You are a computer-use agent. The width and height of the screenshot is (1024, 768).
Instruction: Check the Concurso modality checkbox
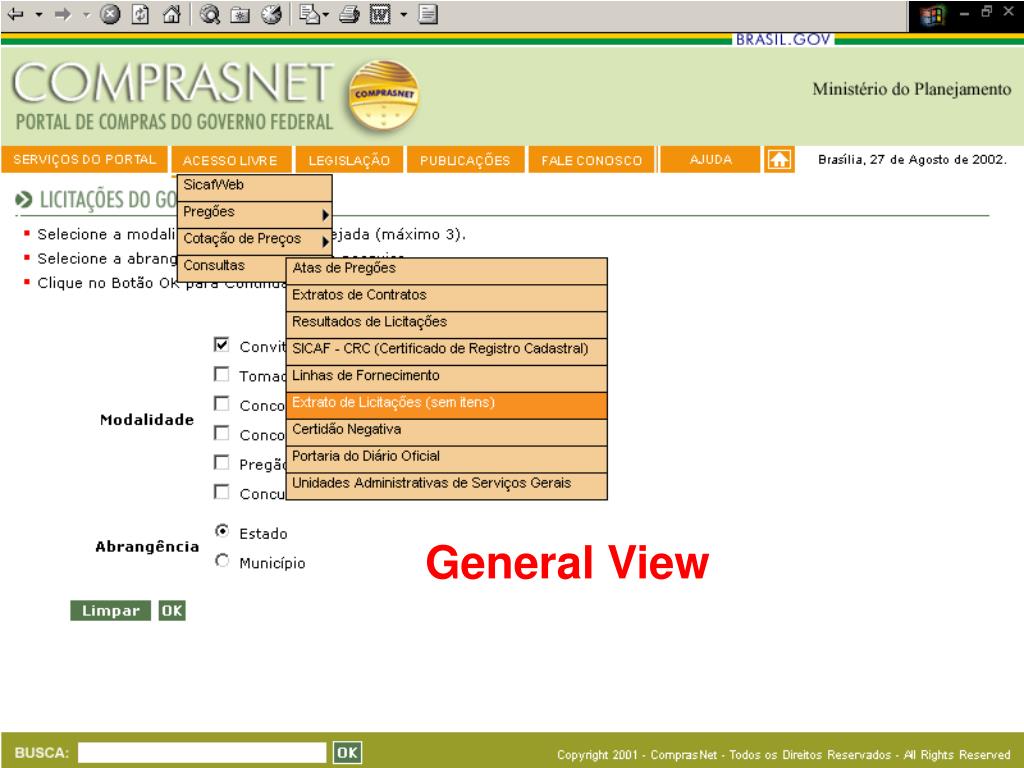click(222, 491)
